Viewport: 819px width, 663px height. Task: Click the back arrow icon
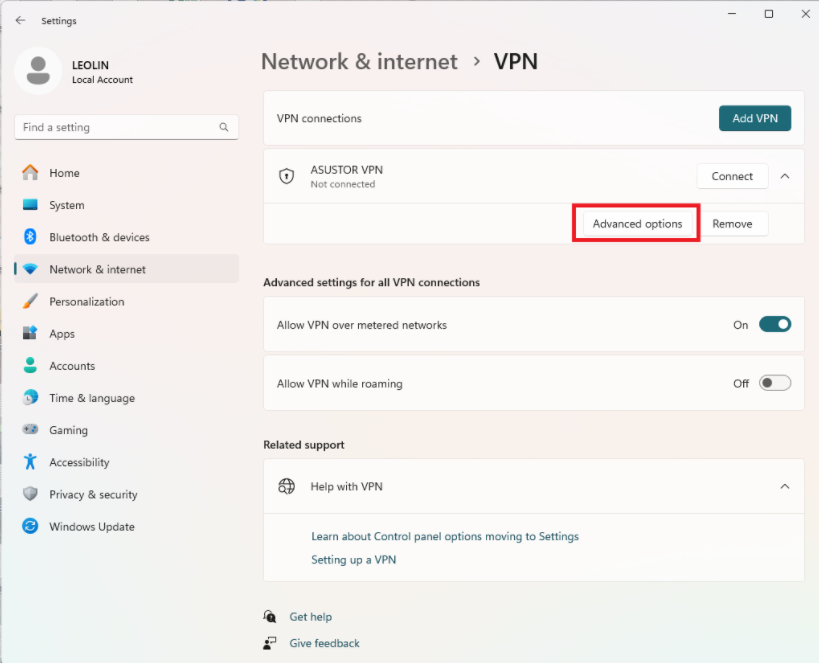pos(20,20)
